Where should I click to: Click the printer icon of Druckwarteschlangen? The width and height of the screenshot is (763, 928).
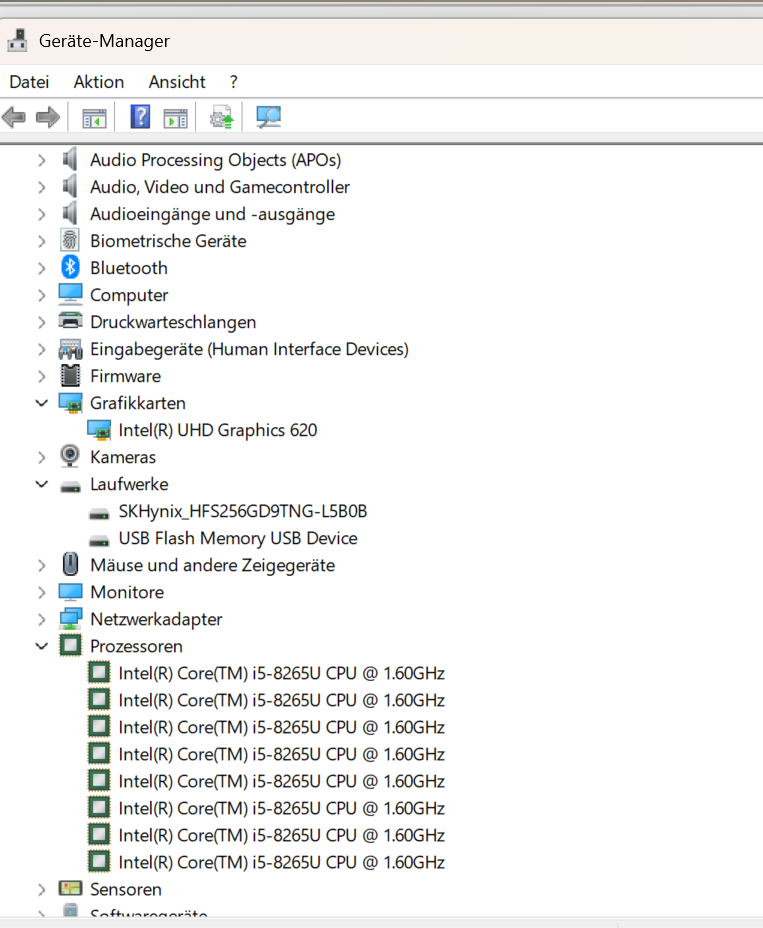pyautogui.click(x=70, y=321)
